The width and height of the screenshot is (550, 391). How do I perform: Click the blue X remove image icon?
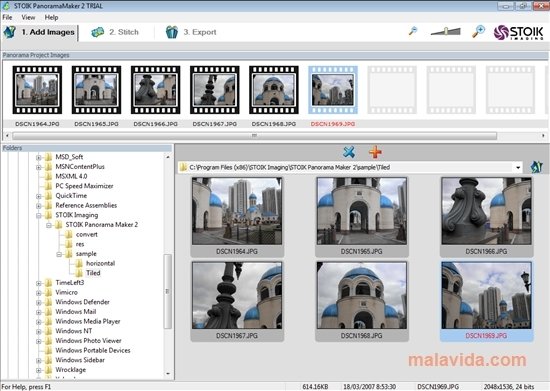tap(349, 152)
